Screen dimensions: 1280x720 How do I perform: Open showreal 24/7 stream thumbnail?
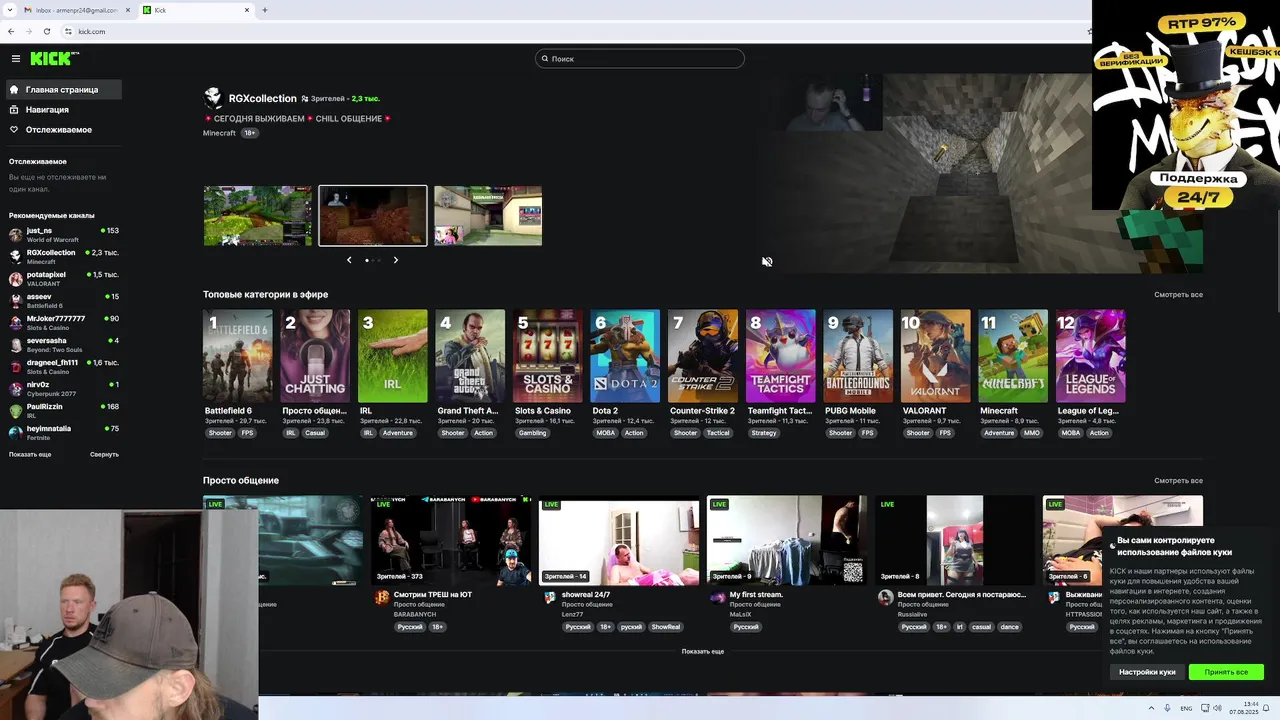pyautogui.click(x=619, y=540)
